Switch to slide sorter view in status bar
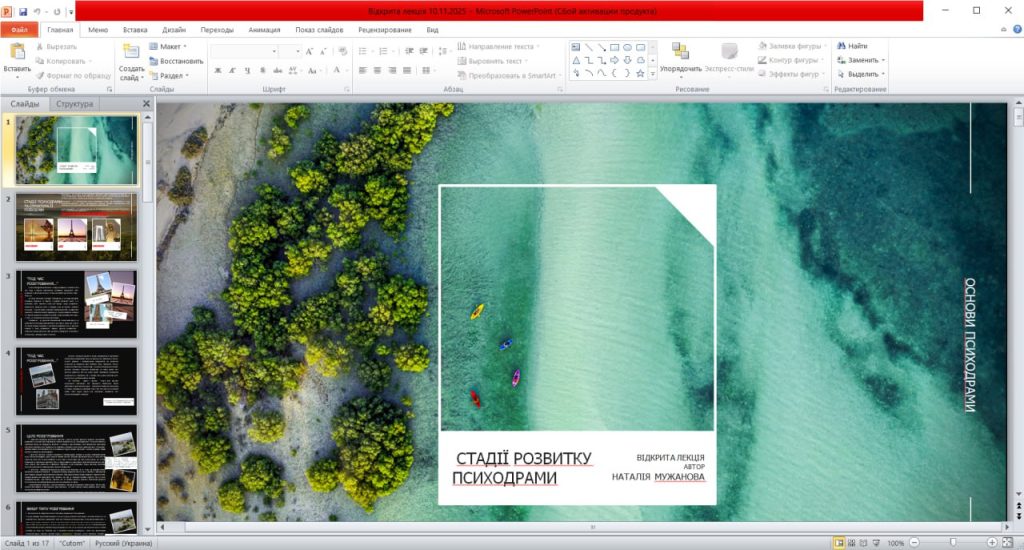The image size is (1024, 550). [853, 543]
